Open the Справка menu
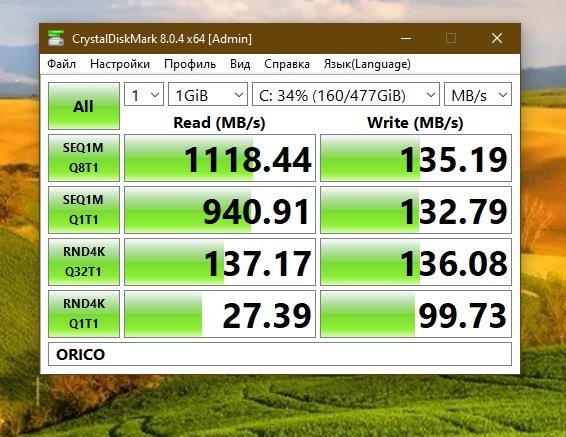Screen dimensions: 566x437 pyautogui.click(x=287, y=64)
